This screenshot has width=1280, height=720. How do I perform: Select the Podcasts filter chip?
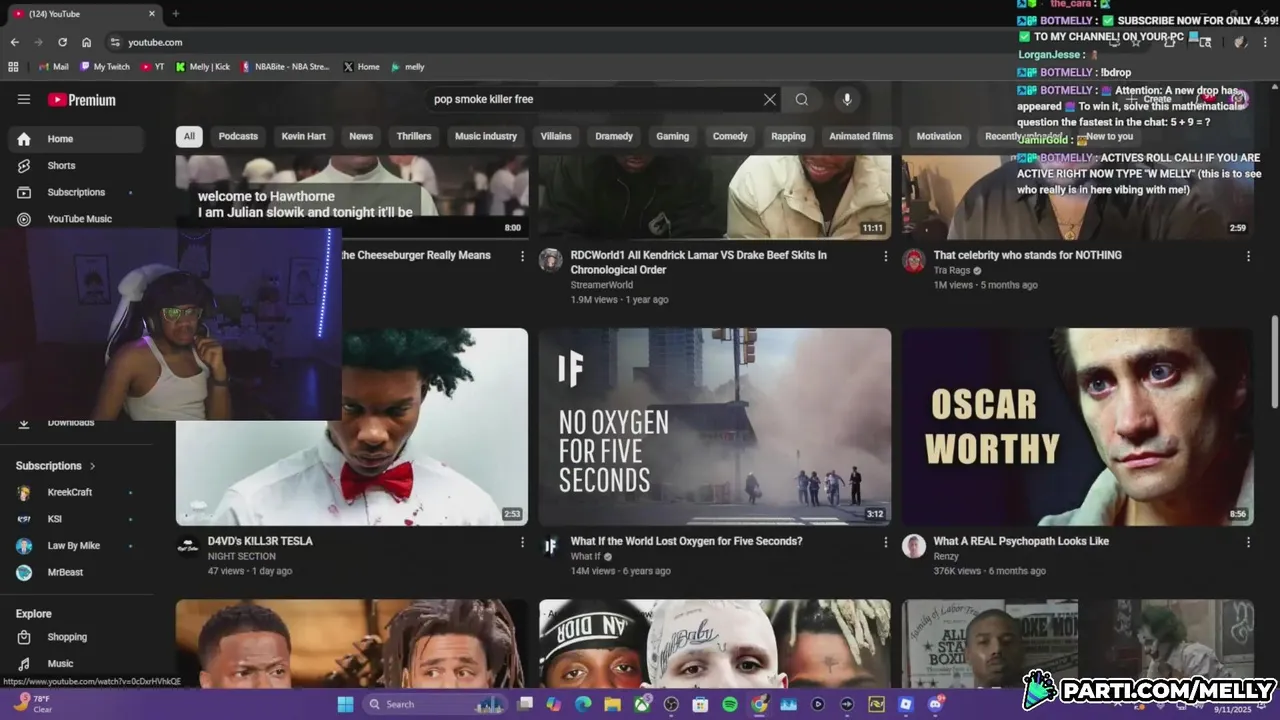[x=238, y=136]
